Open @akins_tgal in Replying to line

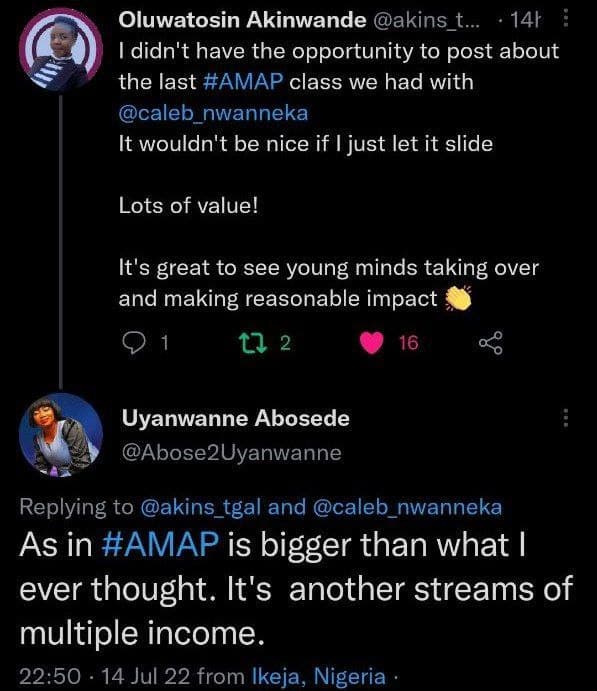click(x=200, y=507)
